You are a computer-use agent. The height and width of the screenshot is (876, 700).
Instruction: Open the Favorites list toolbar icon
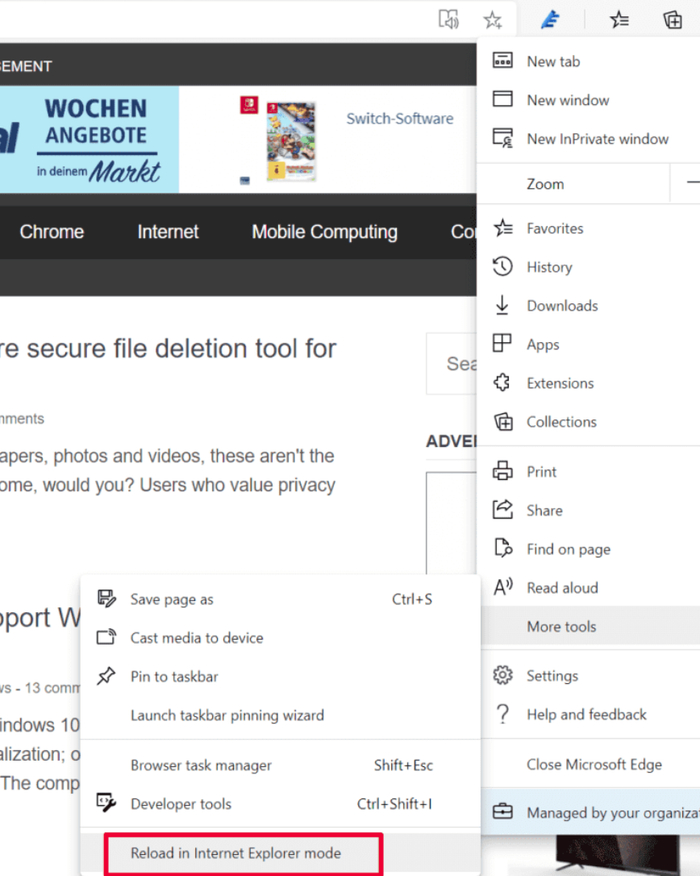coord(620,19)
